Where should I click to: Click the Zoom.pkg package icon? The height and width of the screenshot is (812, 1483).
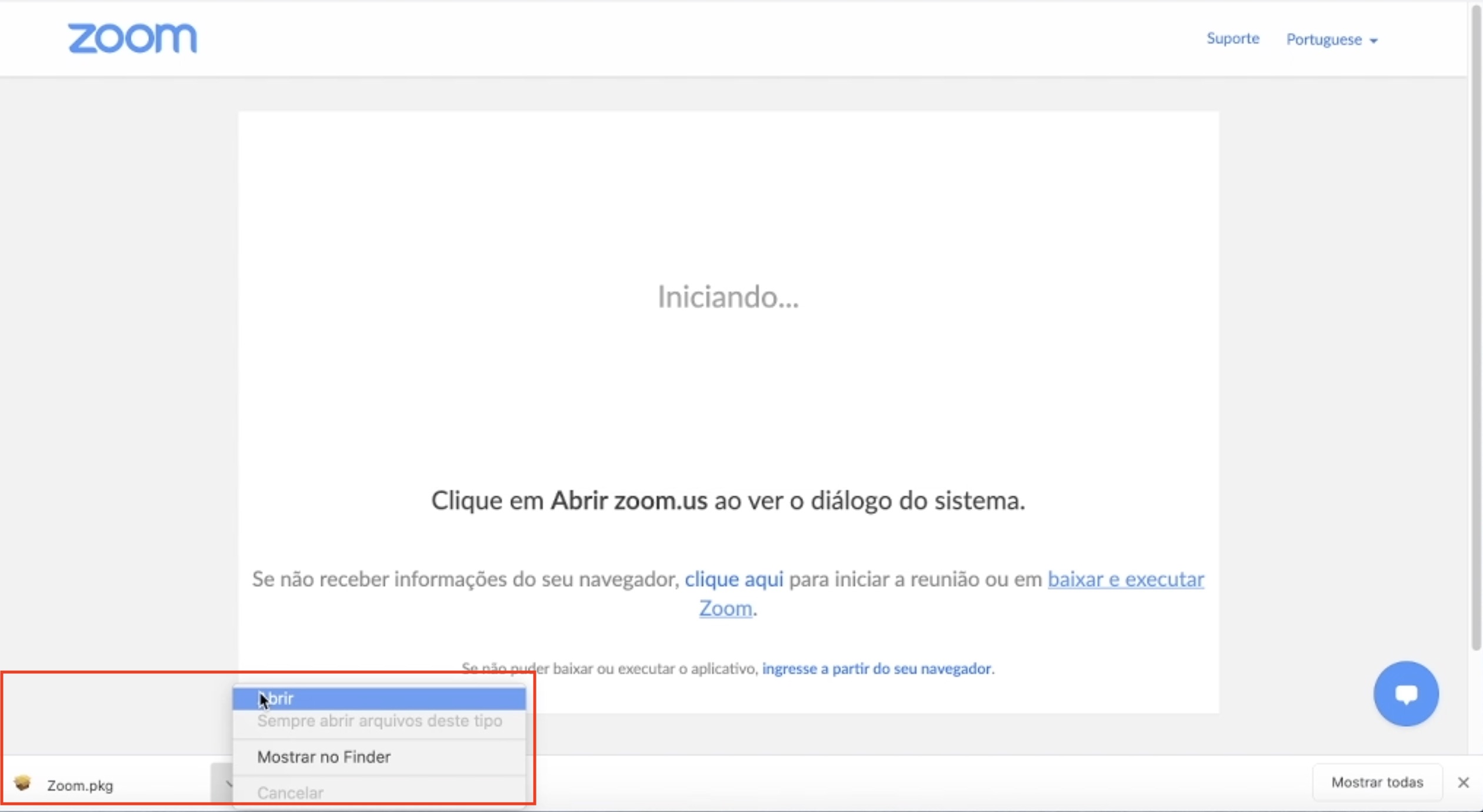click(x=23, y=783)
